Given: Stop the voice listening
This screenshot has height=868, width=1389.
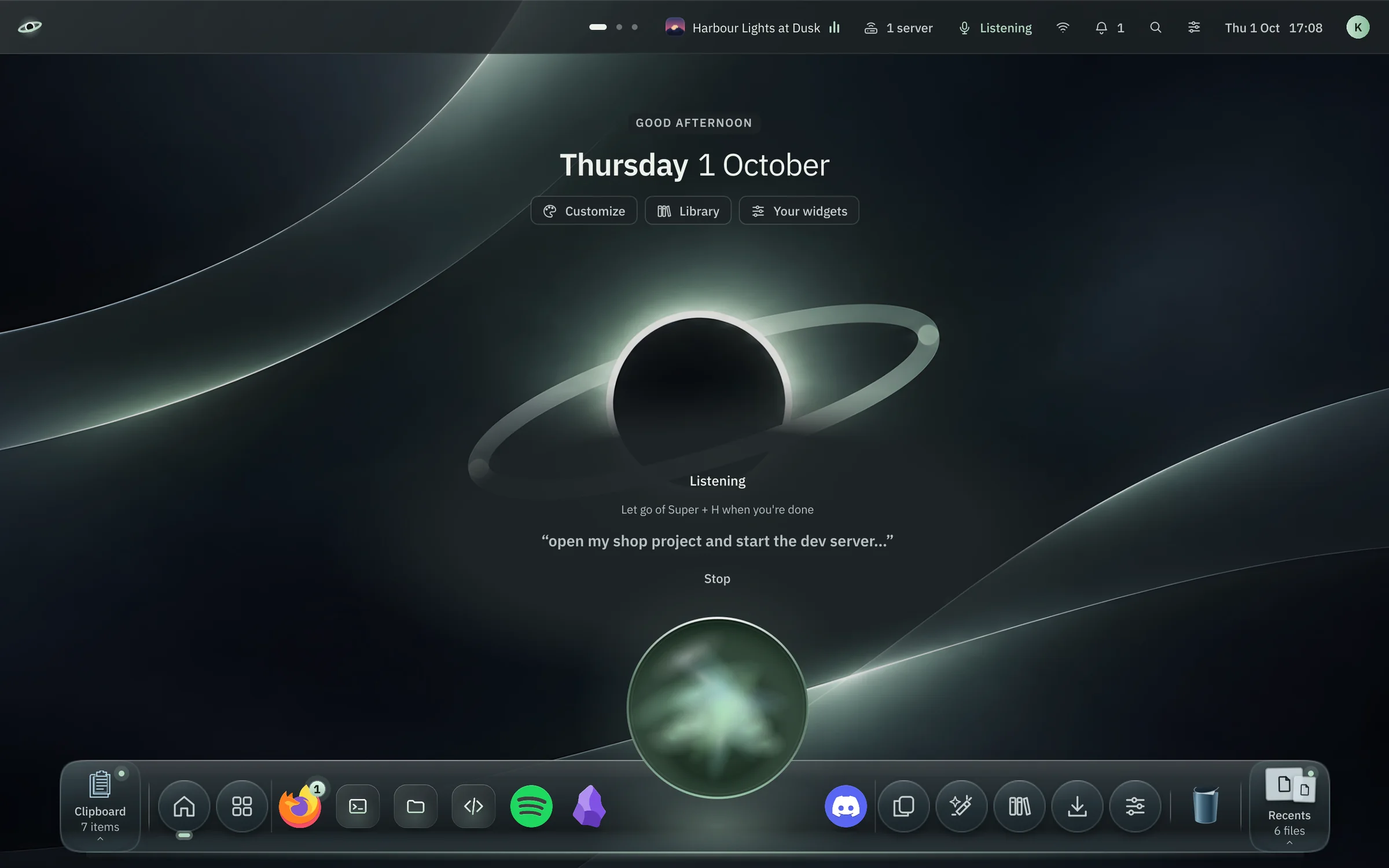Looking at the screenshot, I should click(717, 579).
